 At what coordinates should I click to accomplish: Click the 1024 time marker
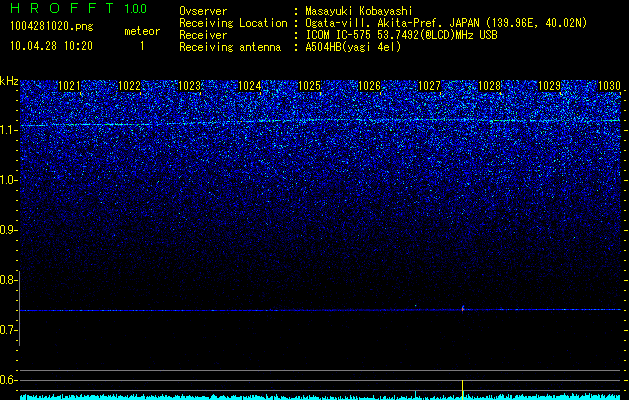coord(250,86)
